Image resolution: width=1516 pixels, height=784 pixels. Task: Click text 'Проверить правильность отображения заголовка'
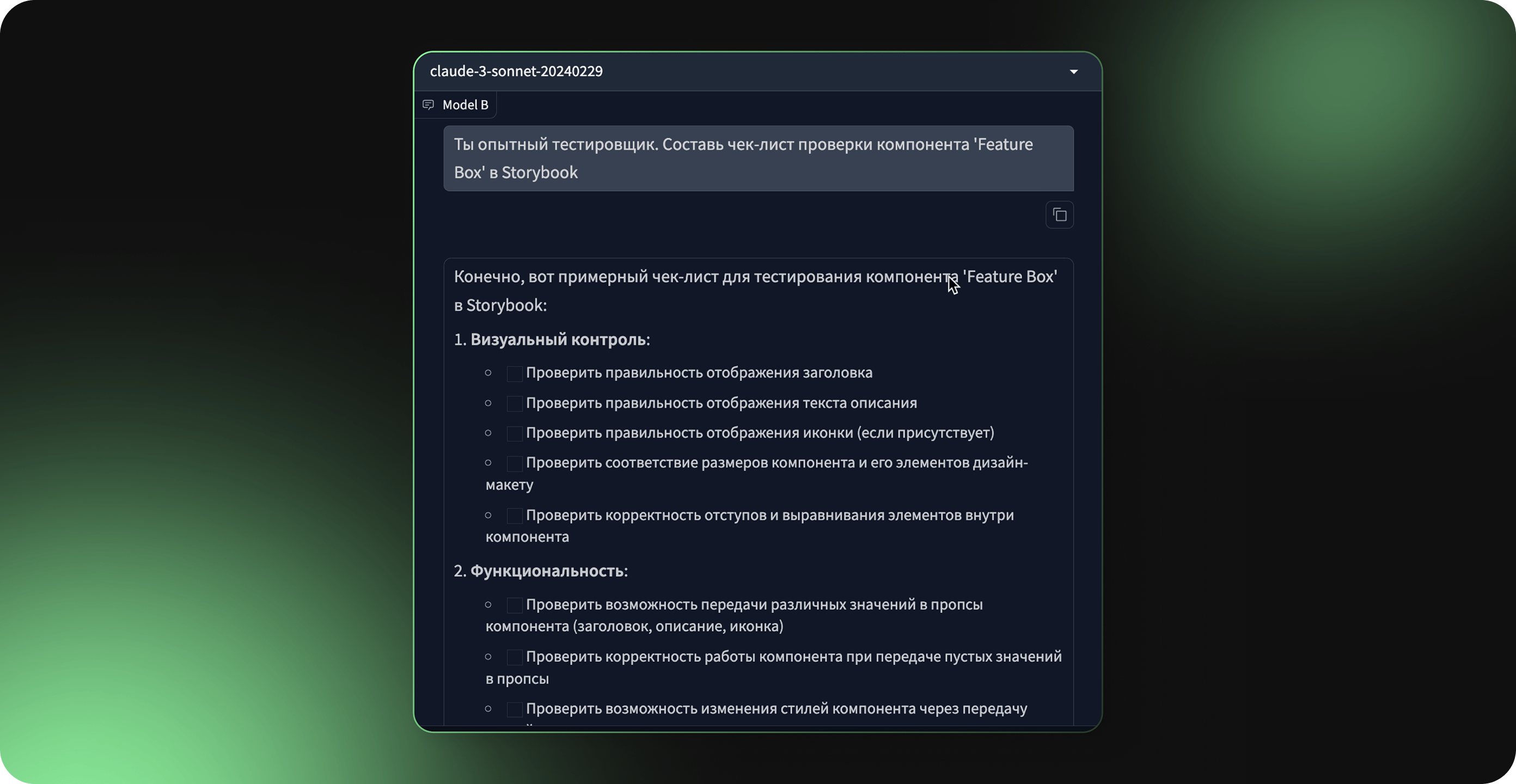pyautogui.click(x=699, y=372)
